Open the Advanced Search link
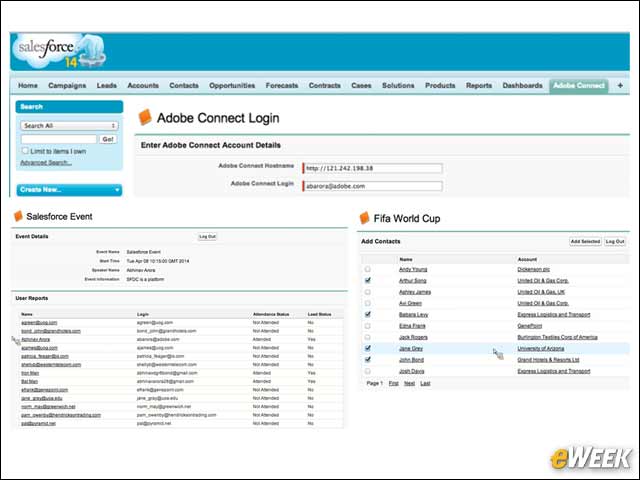This screenshot has height=480, width=640. [46, 162]
